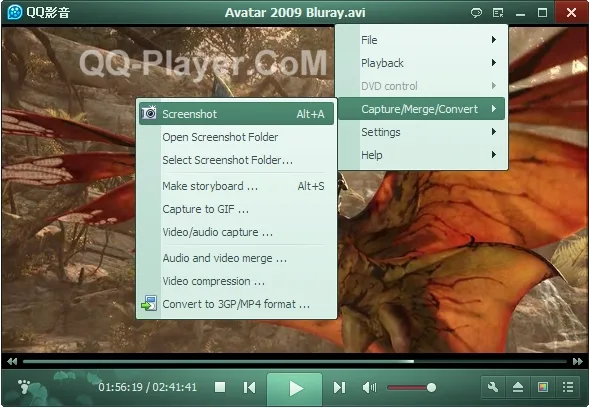
Task: Close the QQ Player window
Action: point(571,13)
